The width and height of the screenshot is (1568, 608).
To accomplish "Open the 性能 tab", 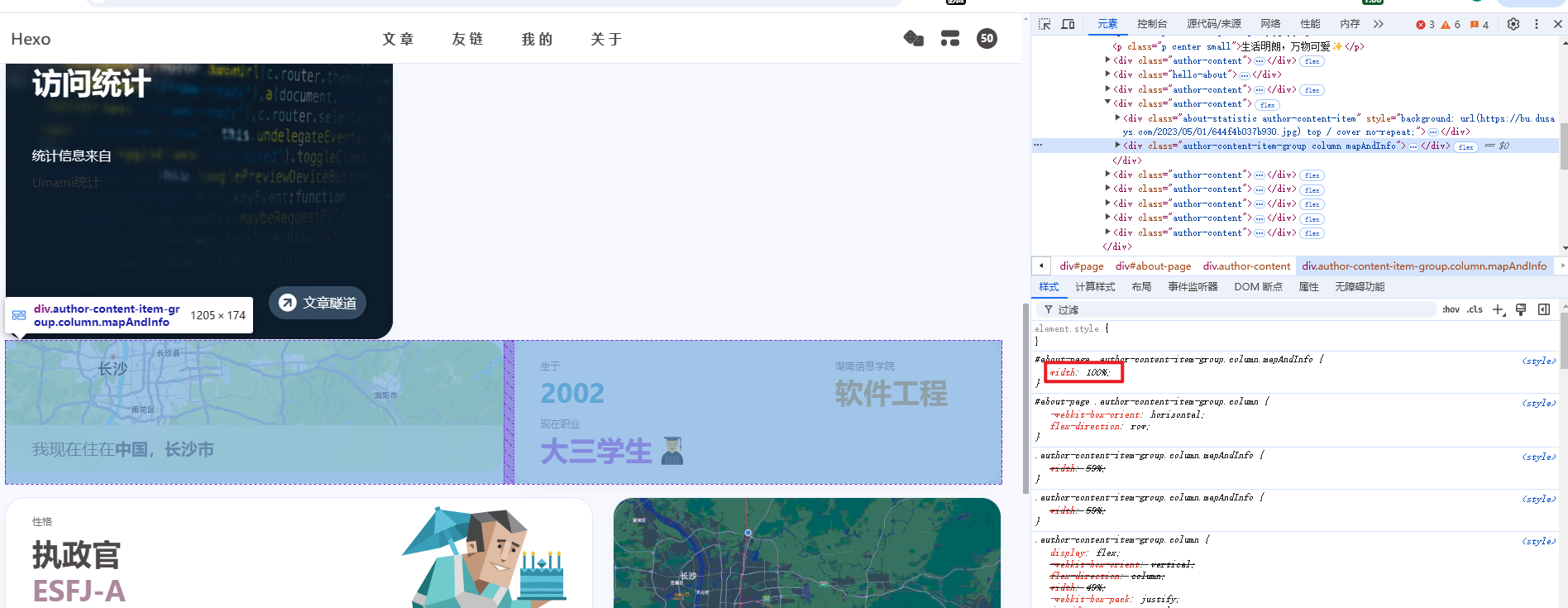I will (x=1310, y=24).
